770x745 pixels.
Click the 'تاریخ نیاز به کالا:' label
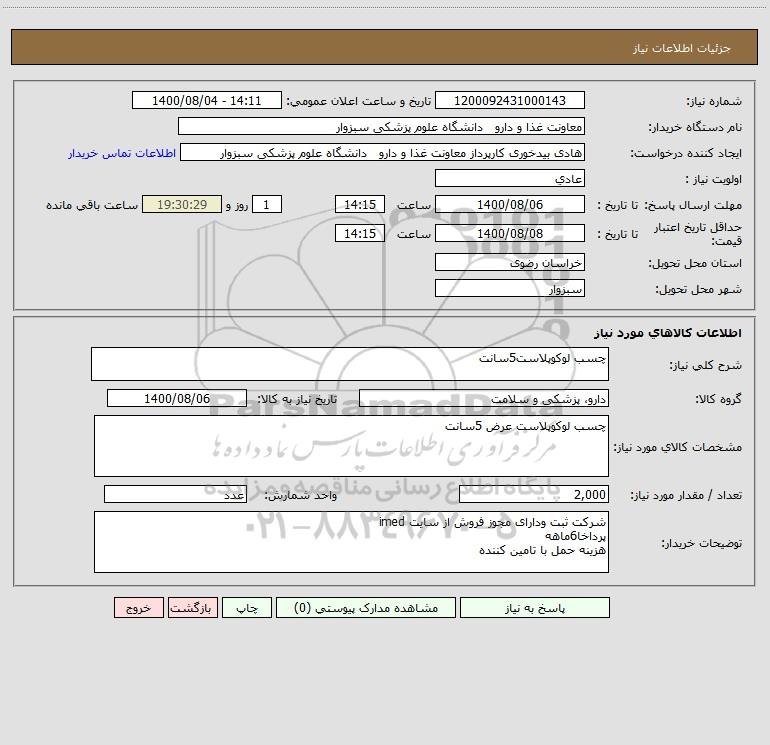pos(298,399)
